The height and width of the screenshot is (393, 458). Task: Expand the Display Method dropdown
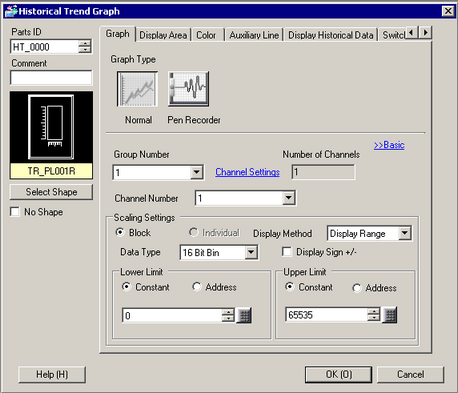[x=404, y=233]
